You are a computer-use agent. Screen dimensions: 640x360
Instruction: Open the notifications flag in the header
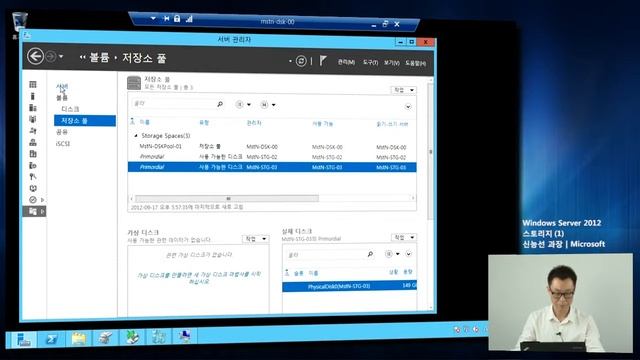[x=322, y=61]
